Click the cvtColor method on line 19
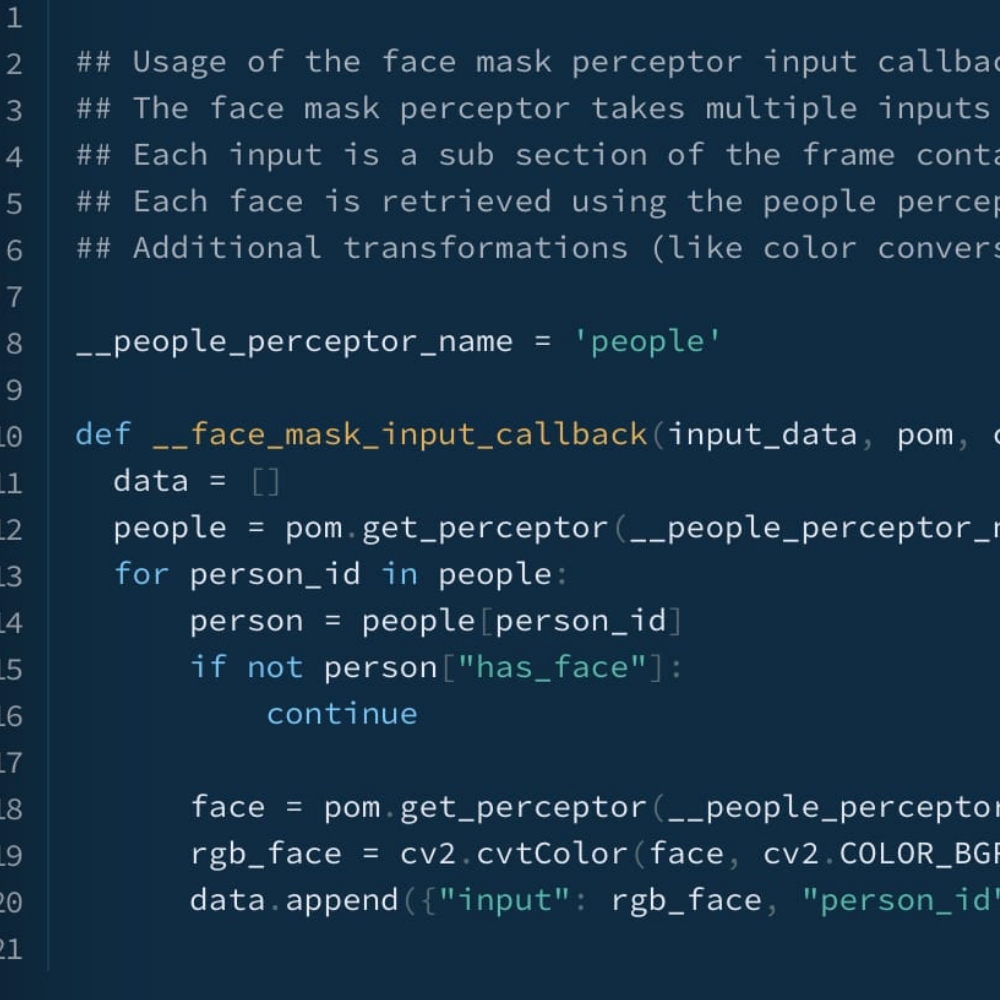1000x1000 pixels. [552, 854]
